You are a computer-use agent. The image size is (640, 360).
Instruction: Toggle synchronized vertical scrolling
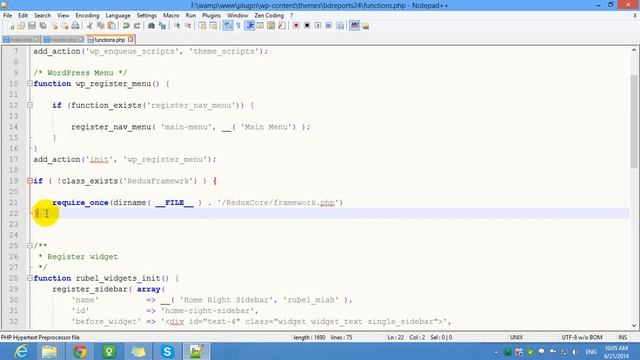click(x=202, y=26)
